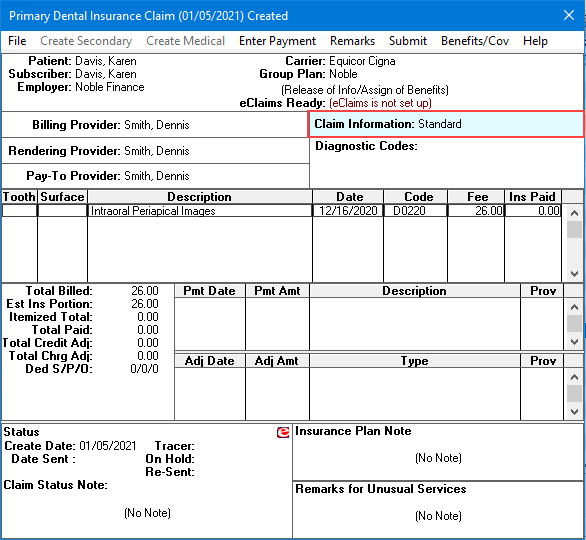Click the red 'eClaims is not set up' text
586x540 pixels.
[x=380, y=103]
